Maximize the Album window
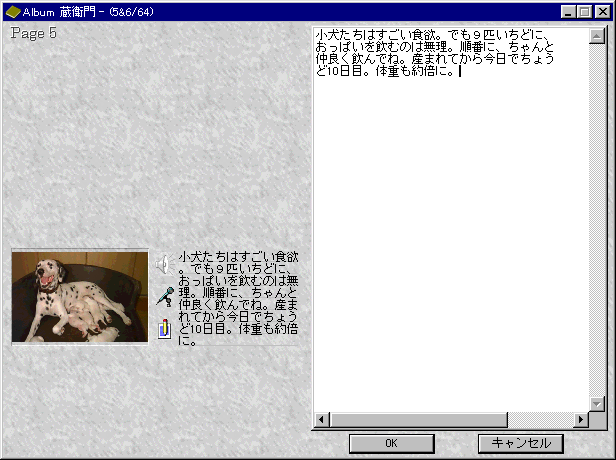616x460 pixels. coord(584,12)
